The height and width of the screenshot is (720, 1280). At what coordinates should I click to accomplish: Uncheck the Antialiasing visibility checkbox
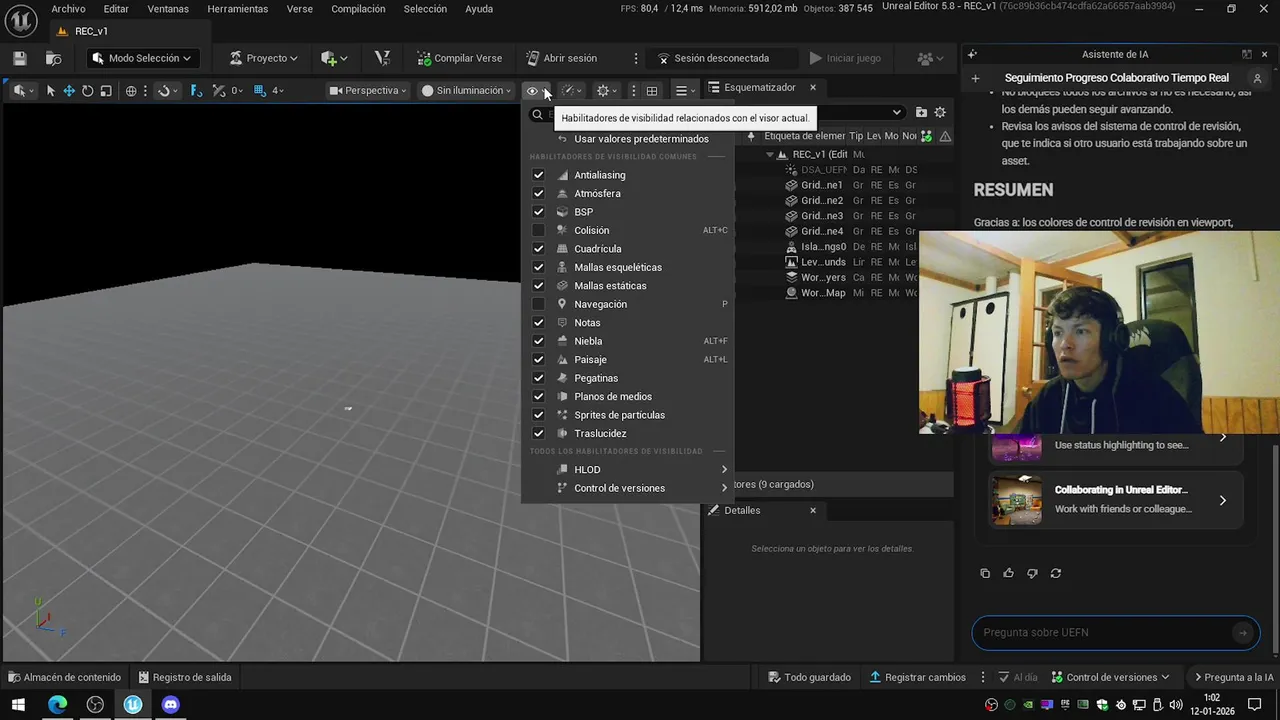click(538, 175)
